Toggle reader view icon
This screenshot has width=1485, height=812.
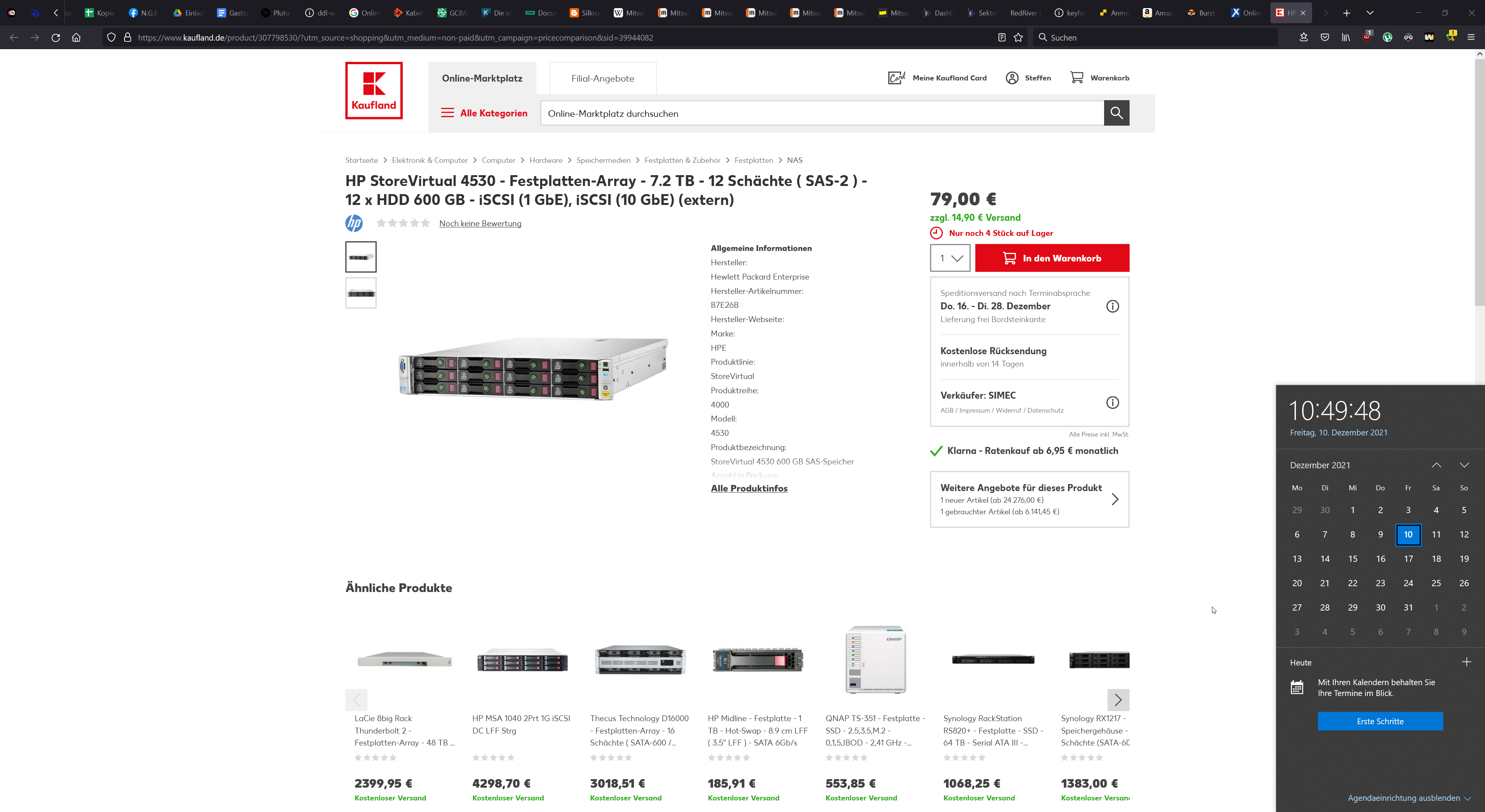pyautogui.click(x=1001, y=38)
